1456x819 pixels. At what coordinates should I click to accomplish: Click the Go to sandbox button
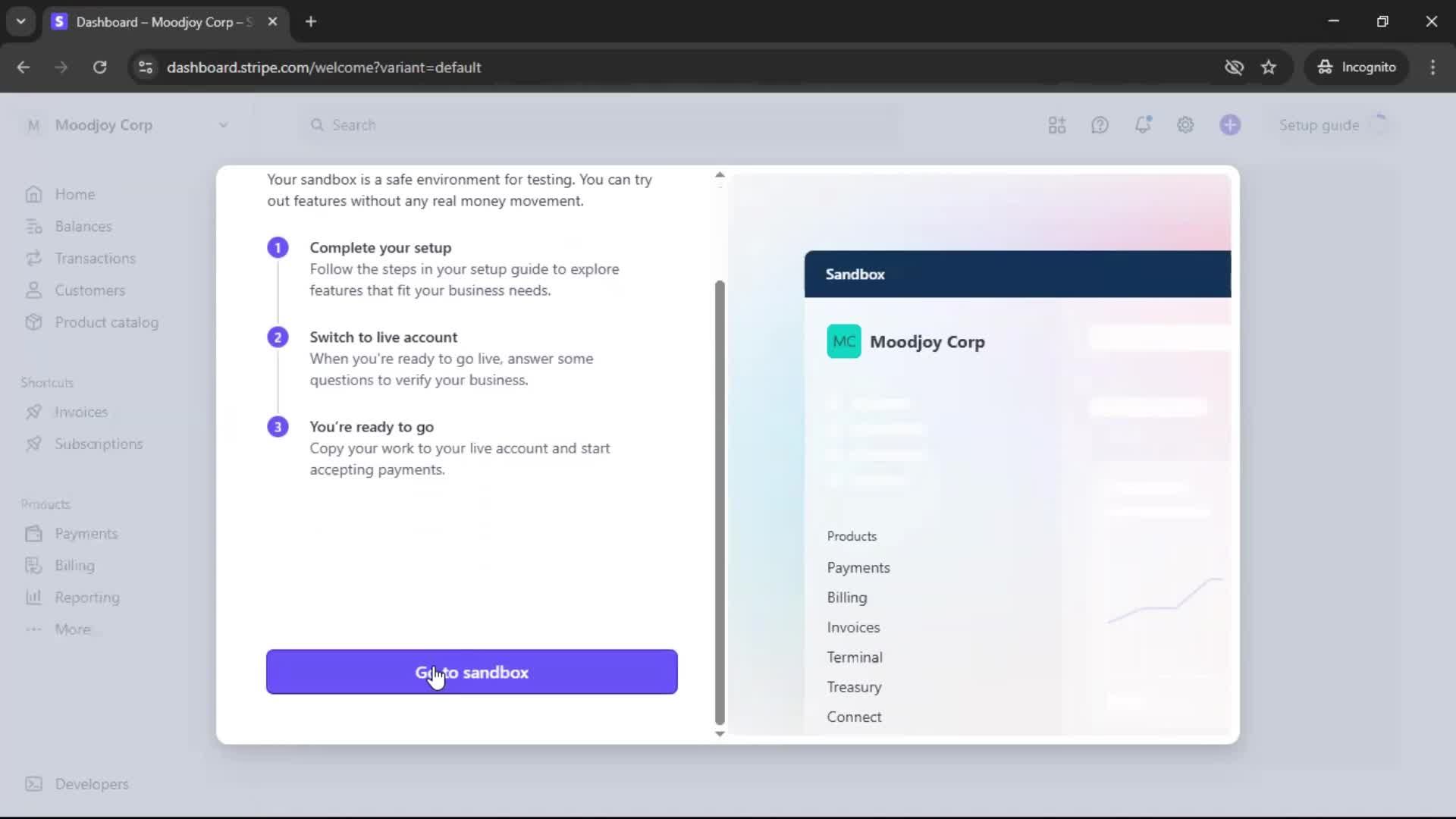[471, 672]
